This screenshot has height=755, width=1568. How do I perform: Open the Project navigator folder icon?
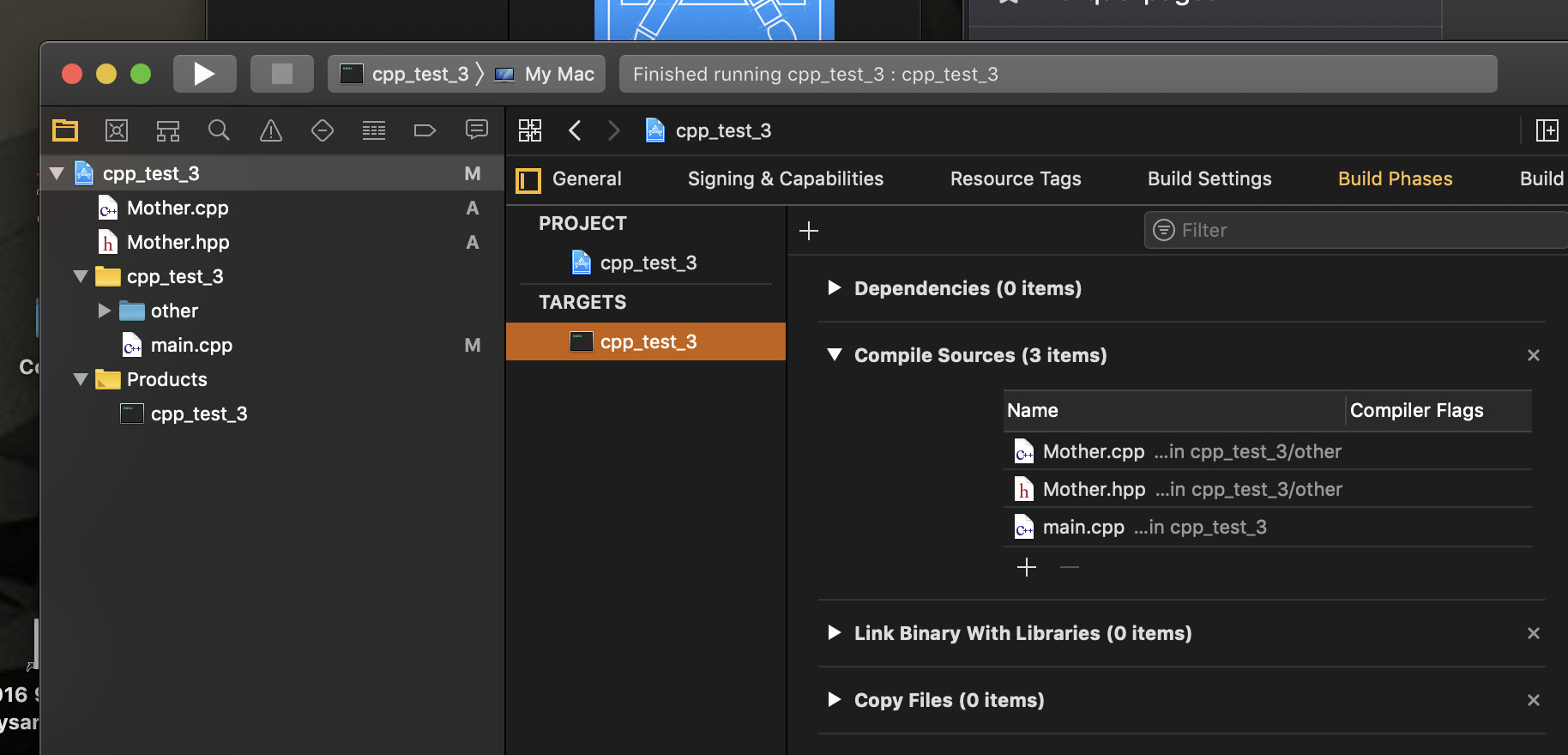click(65, 130)
